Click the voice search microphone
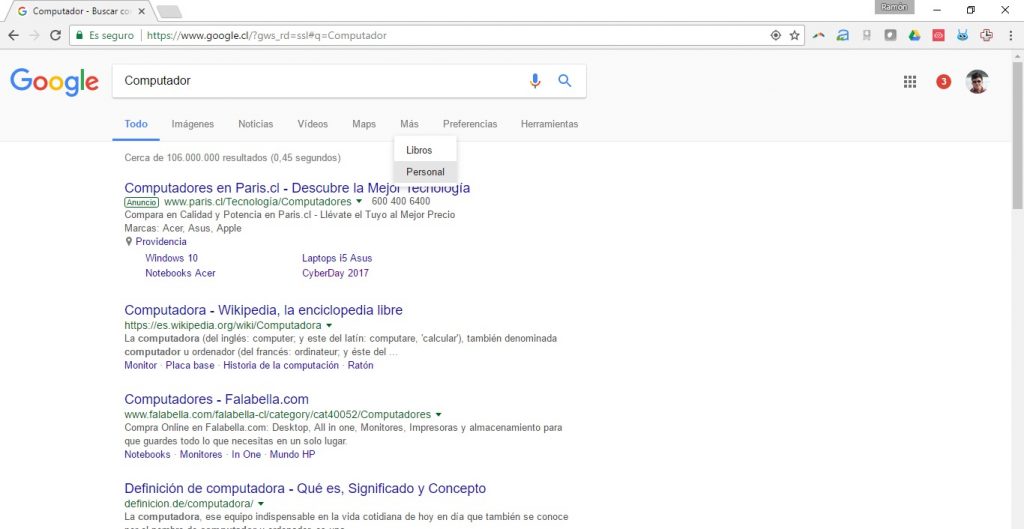Image resolution: width=1024 pixels, height=529 pixels. point(535,81)
